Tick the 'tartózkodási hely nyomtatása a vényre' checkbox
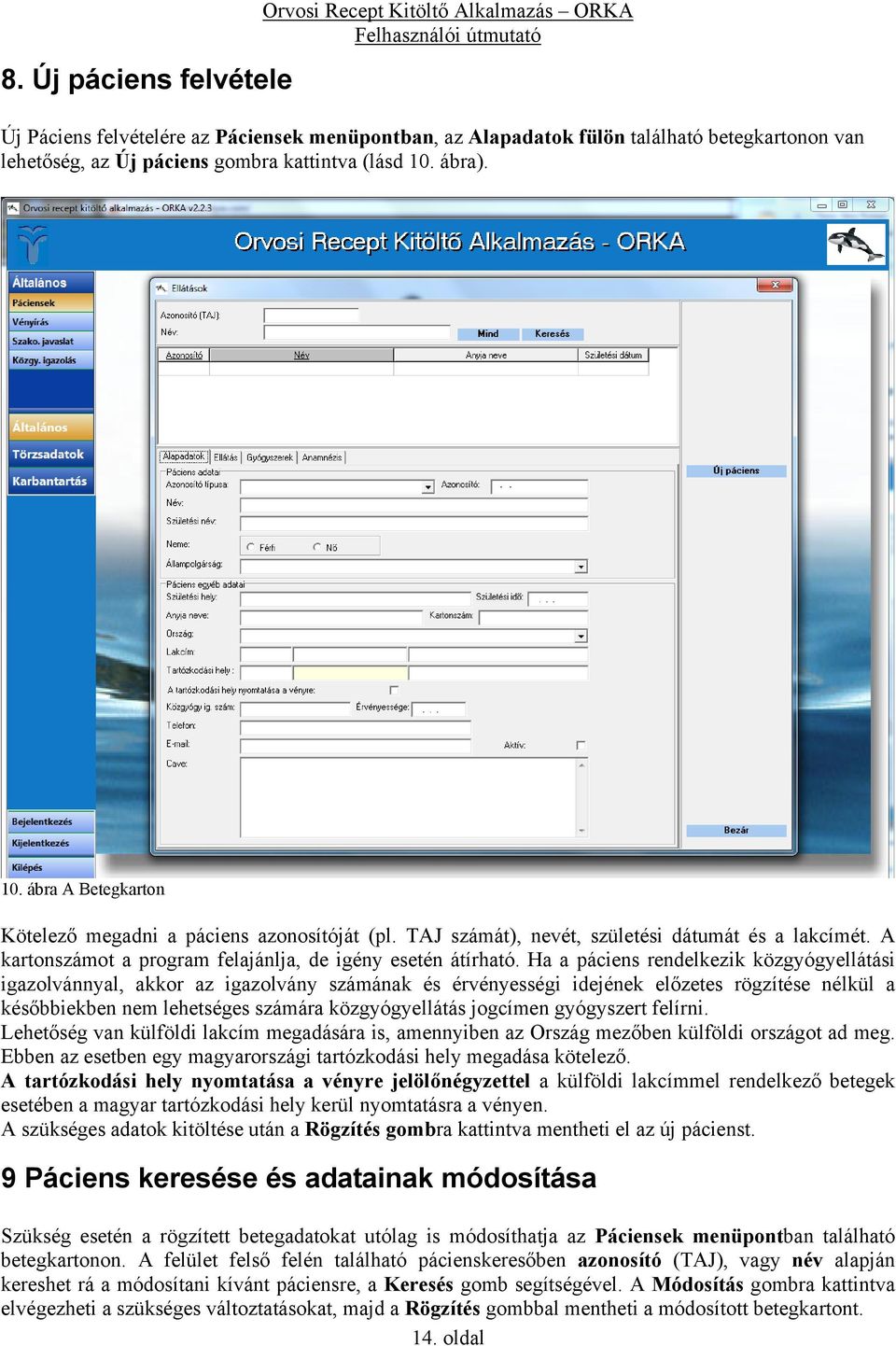This screenshot has height=1346, width=896. (394, 691)
